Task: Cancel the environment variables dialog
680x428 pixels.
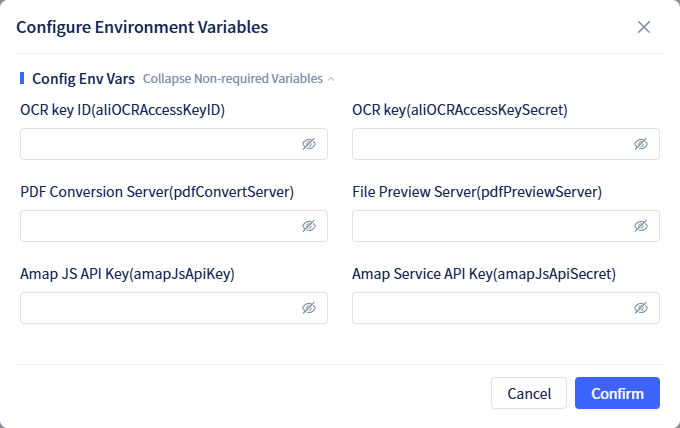Action: [529, 393]
